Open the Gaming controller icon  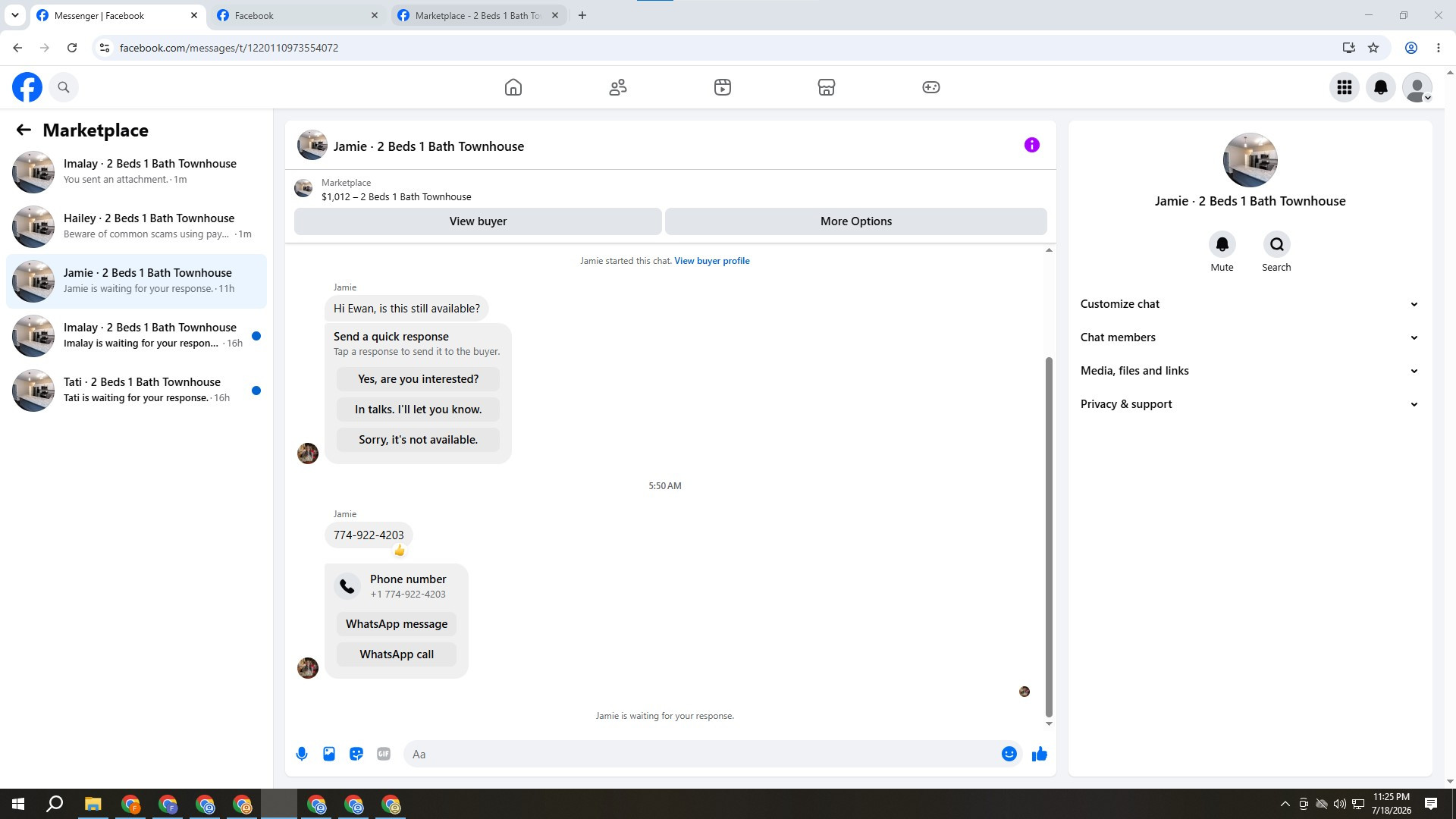pyautogui.click(x=931, y=87)
